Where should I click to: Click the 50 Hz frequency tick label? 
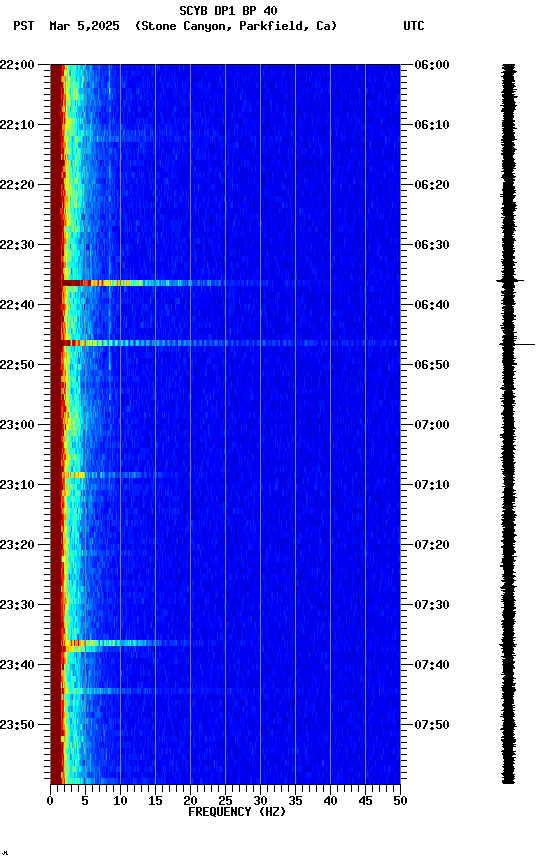click(x=400, y=801)
